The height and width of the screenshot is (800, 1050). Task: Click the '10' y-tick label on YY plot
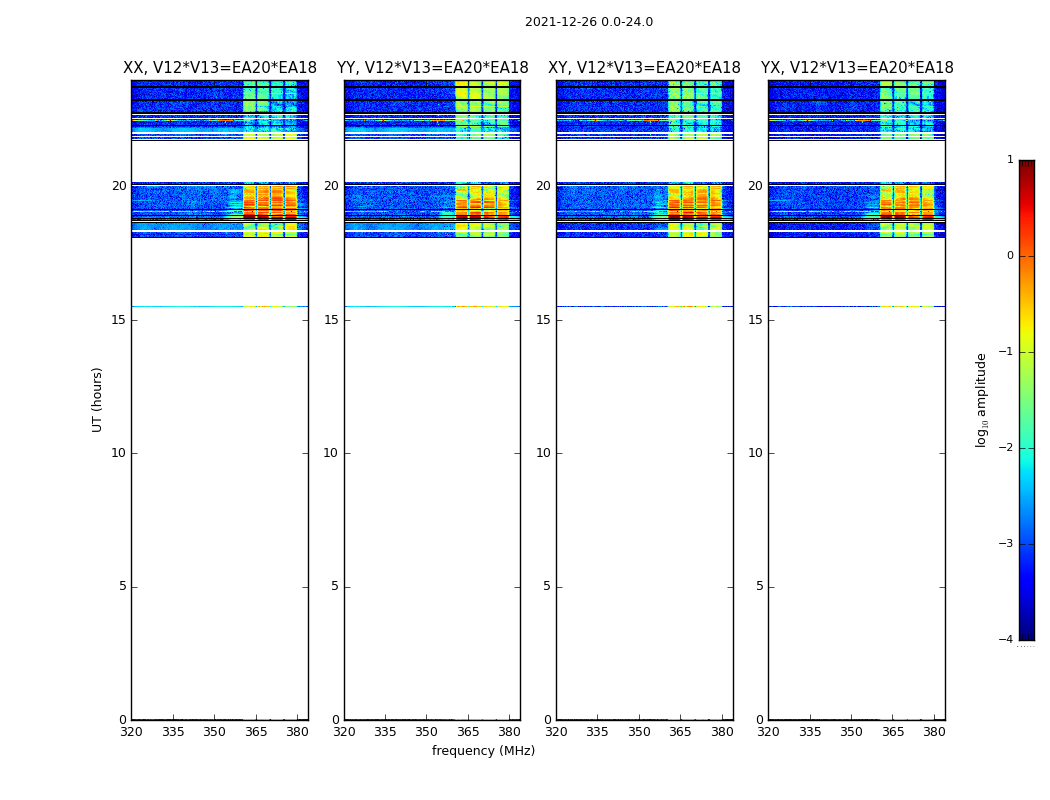coord(330,453)
